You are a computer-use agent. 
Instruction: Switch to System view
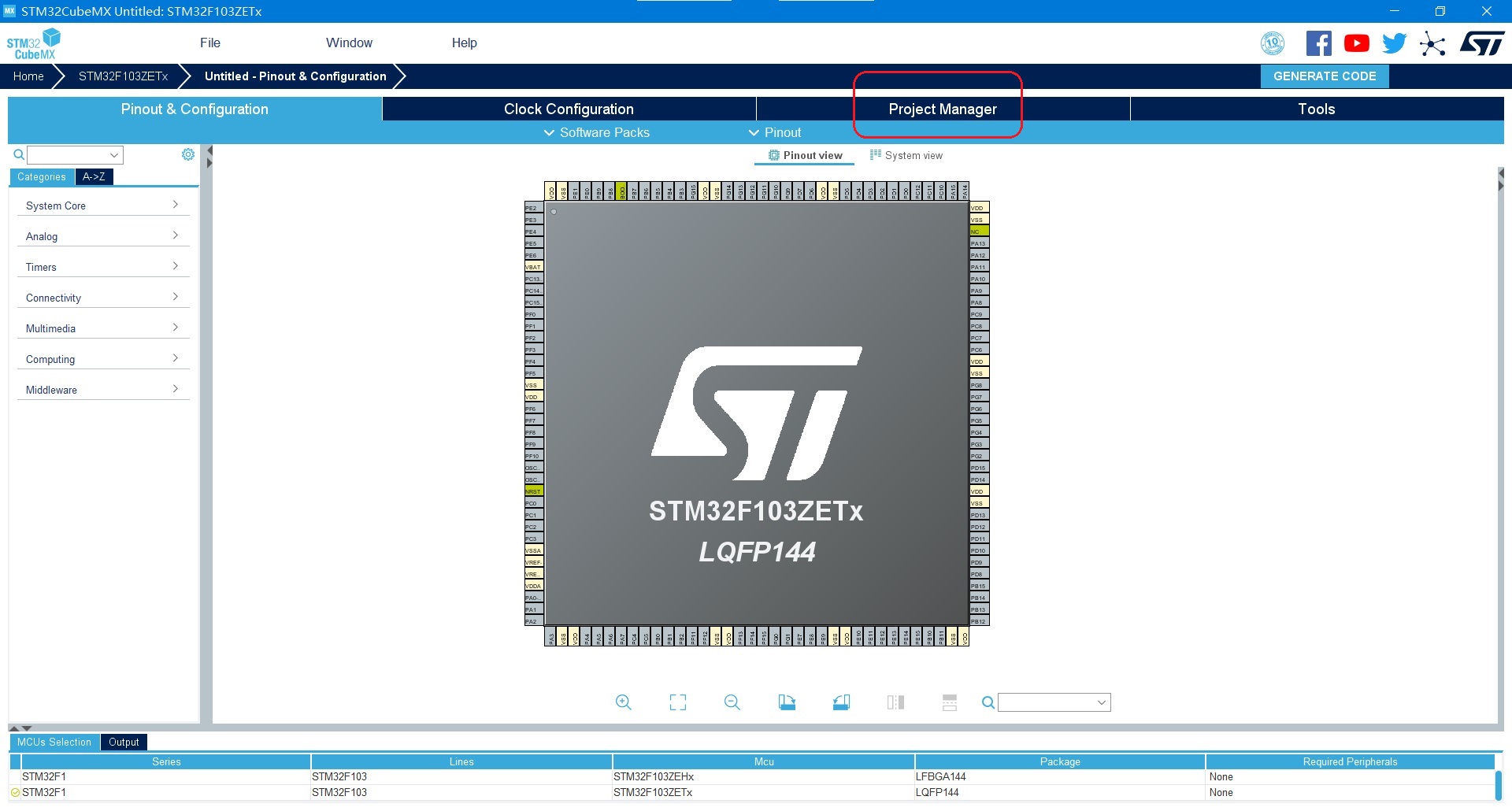pos(906,155)
